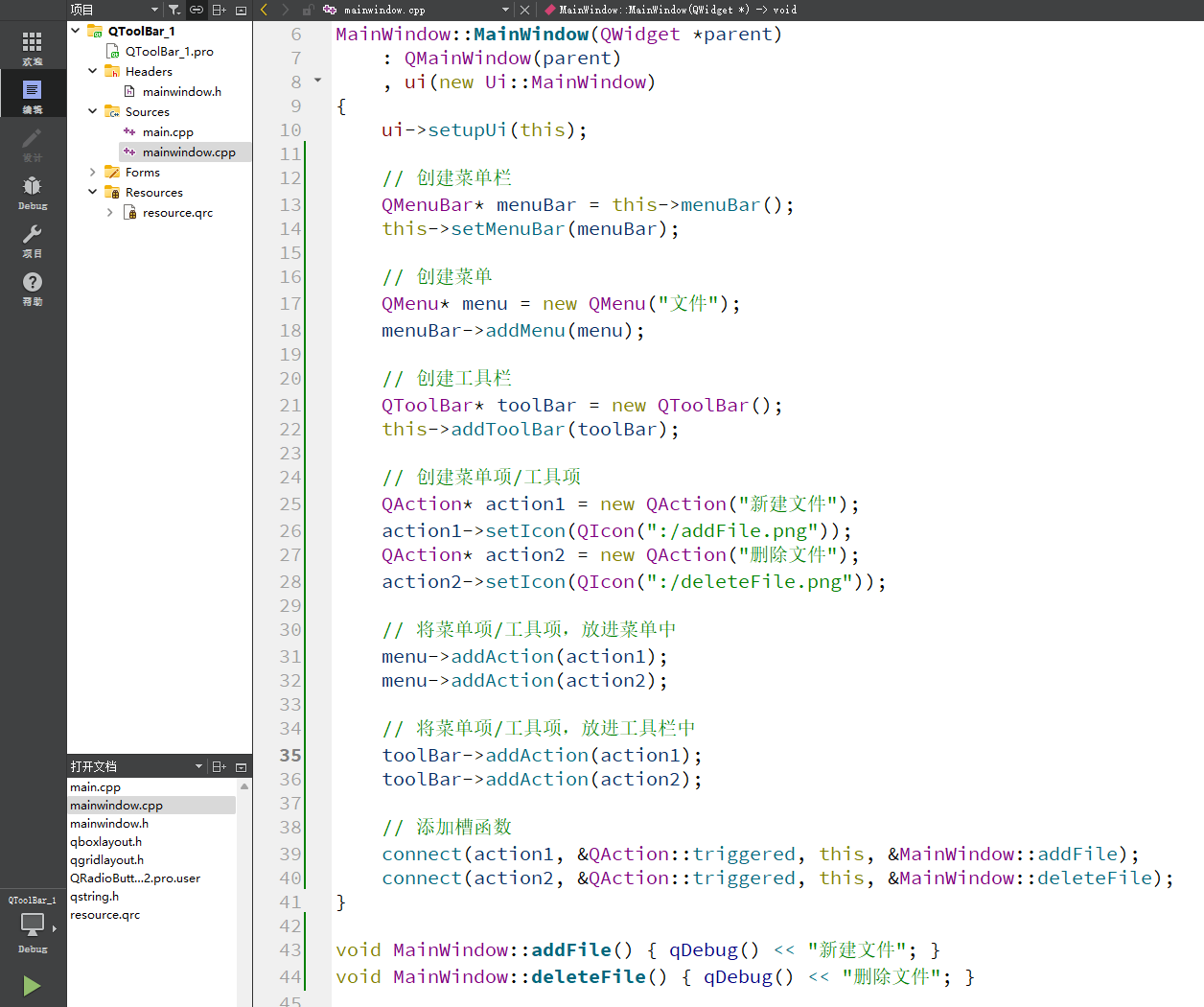Click the addFile function name on line 43

coord(571,949)
